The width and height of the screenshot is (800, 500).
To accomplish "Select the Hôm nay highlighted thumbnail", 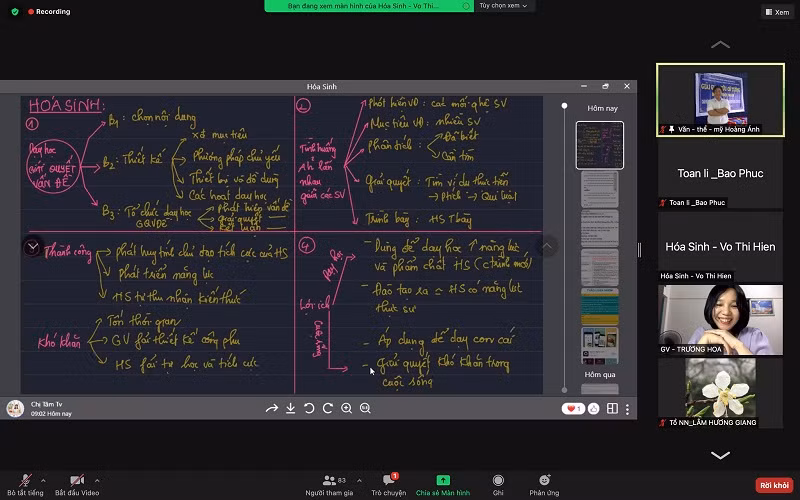I will 600,145.
